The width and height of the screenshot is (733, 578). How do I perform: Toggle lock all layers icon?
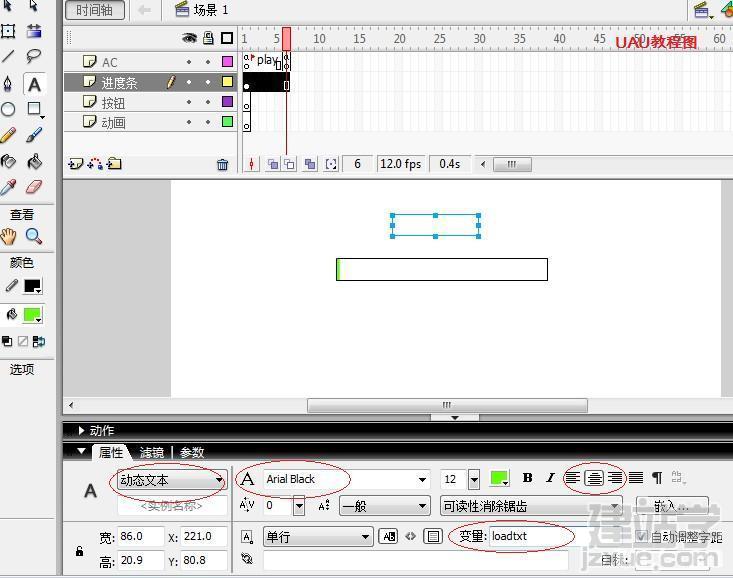(208, 38)
